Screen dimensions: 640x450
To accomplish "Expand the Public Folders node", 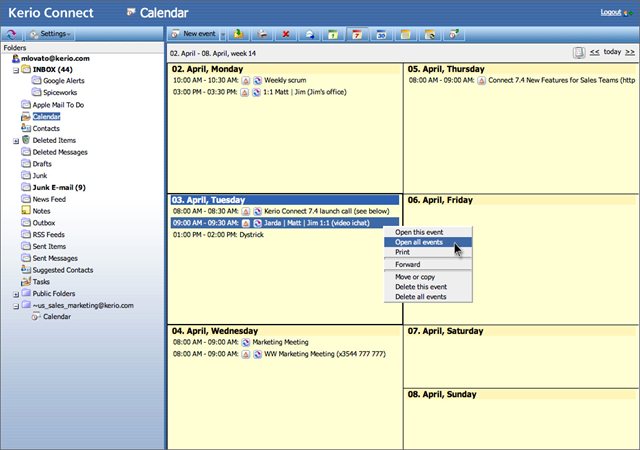I will click(16, 294).
